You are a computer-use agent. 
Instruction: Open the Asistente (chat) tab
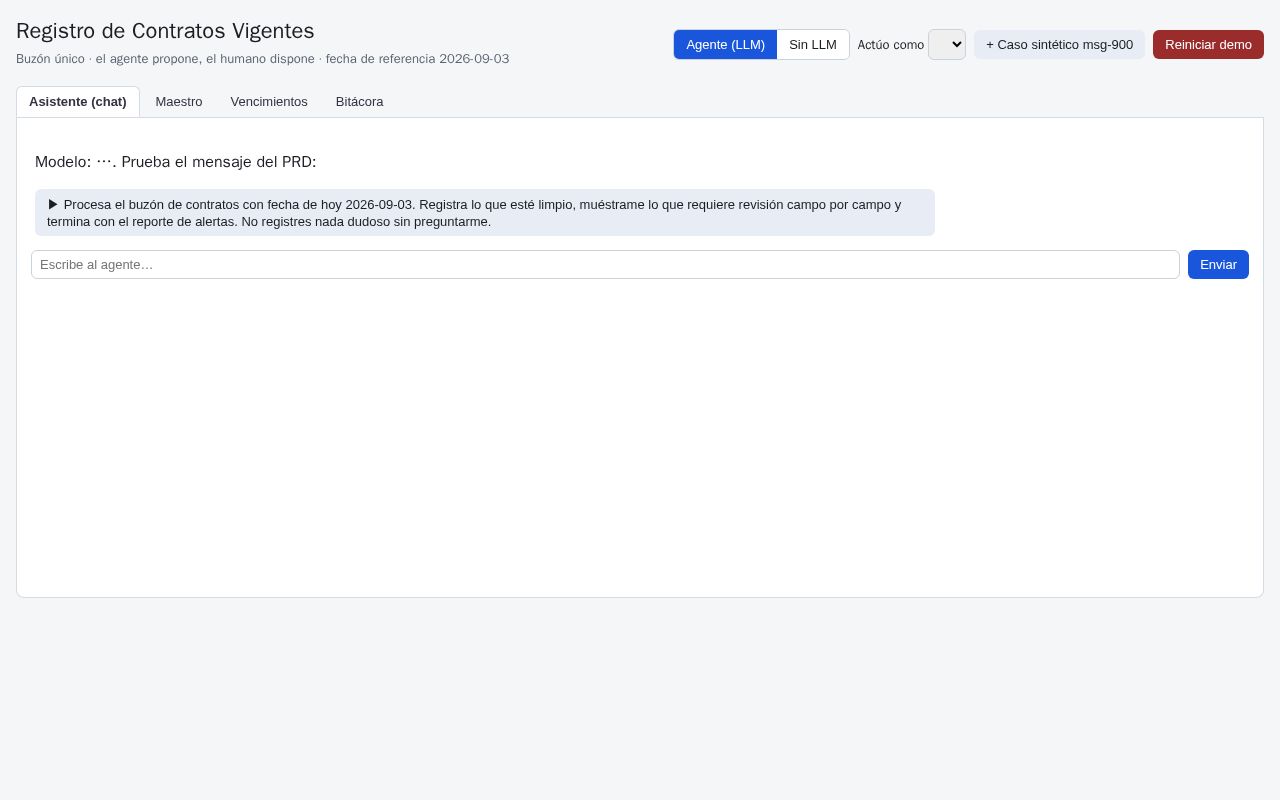click(78, 102)
